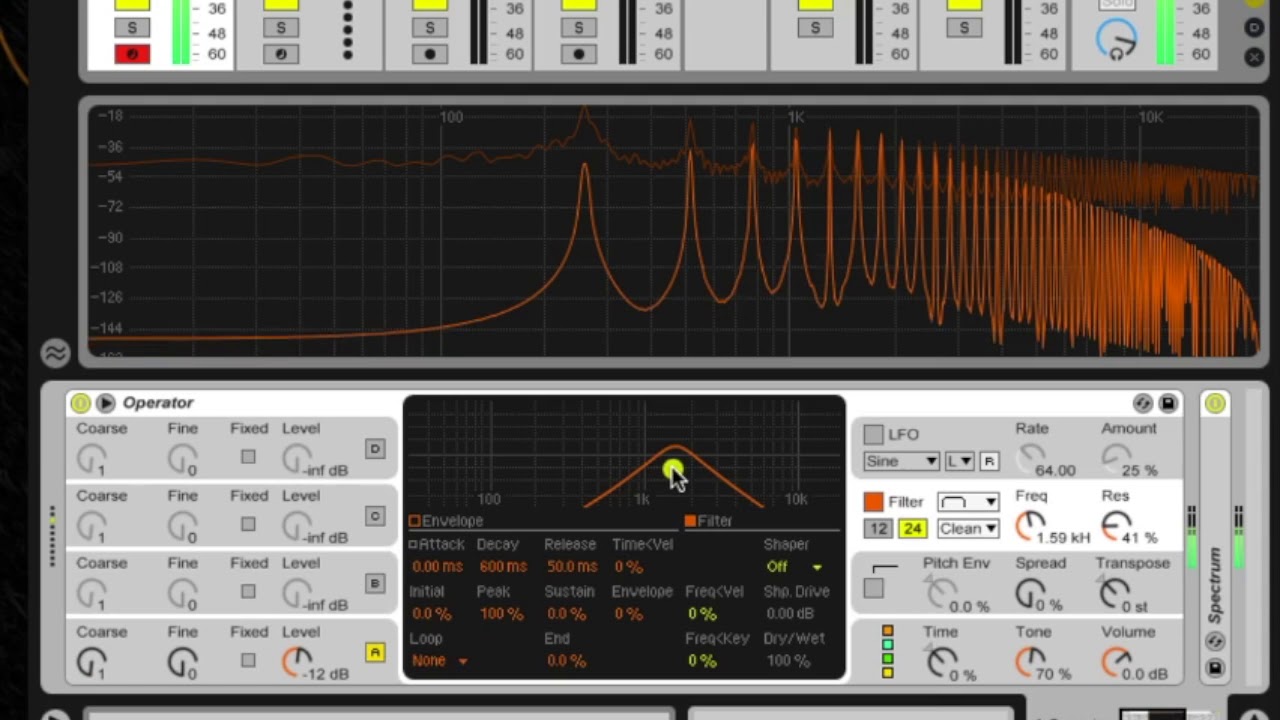Screen dimensions: 1280x720
Task: Open the filter type shape dropdown
Action: [968, 502]
